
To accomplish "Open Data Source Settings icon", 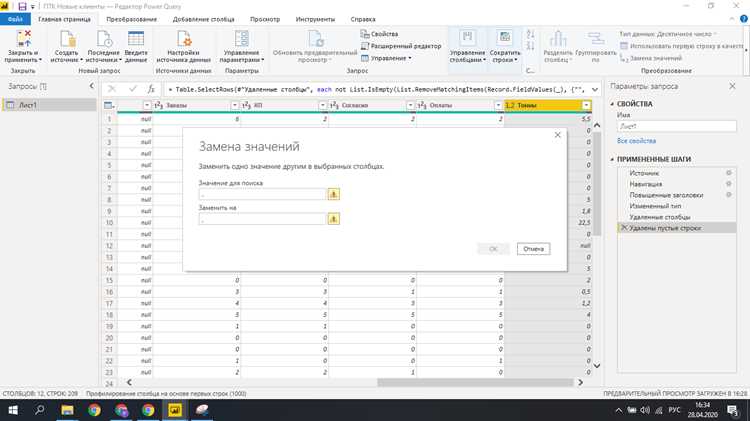I will [184, 39].
